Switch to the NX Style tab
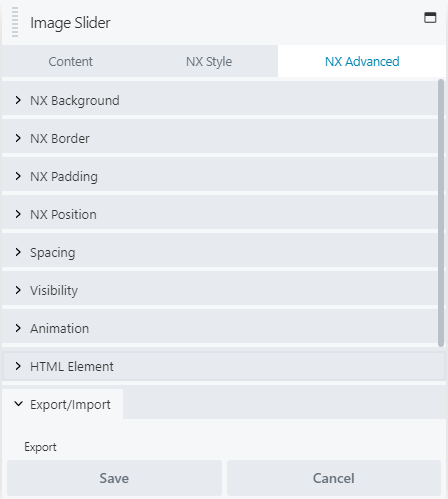448x499 pixels. tap(209, 61)
